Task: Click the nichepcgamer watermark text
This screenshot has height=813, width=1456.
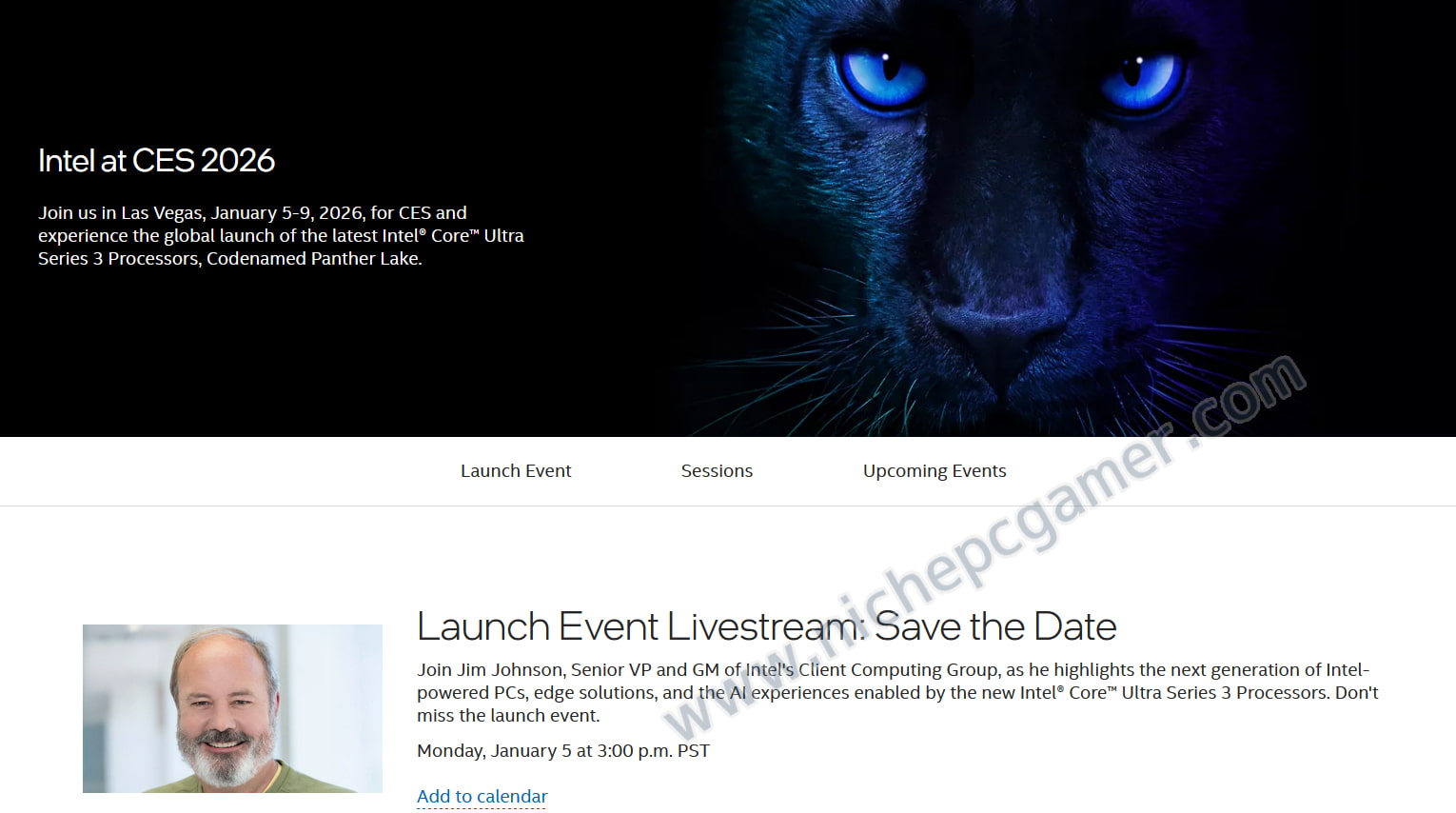Action: click(985, 549)
